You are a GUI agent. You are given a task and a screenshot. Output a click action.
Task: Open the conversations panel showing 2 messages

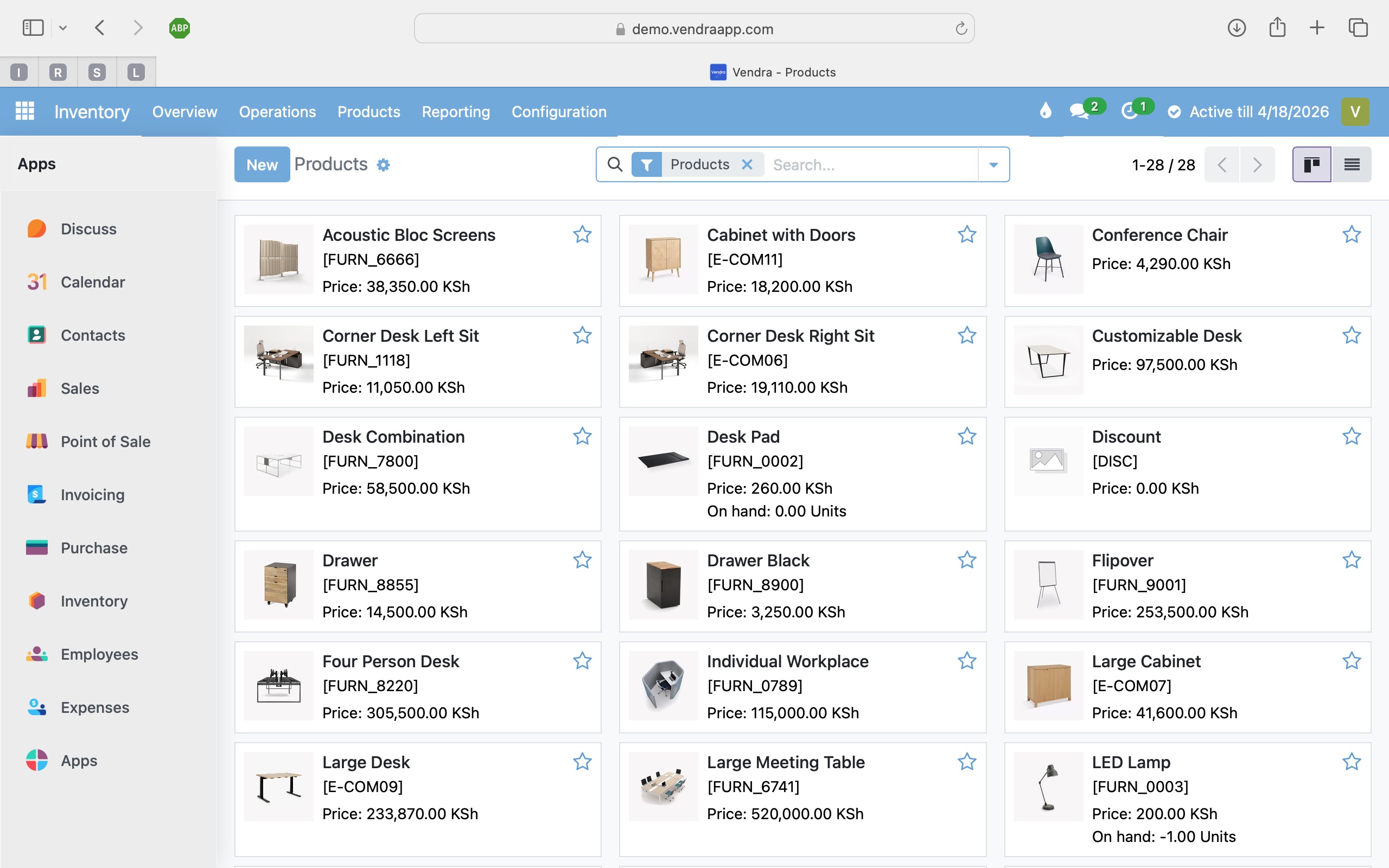point(1081,111)
